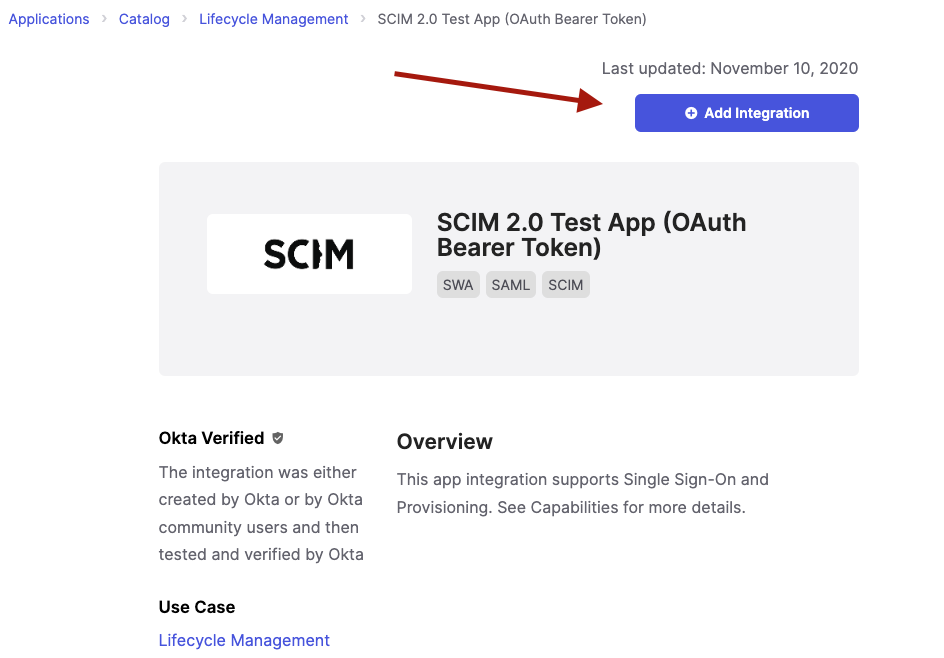Open the Applications breadcrumb
944x658 pixels.
click(48, 18)
